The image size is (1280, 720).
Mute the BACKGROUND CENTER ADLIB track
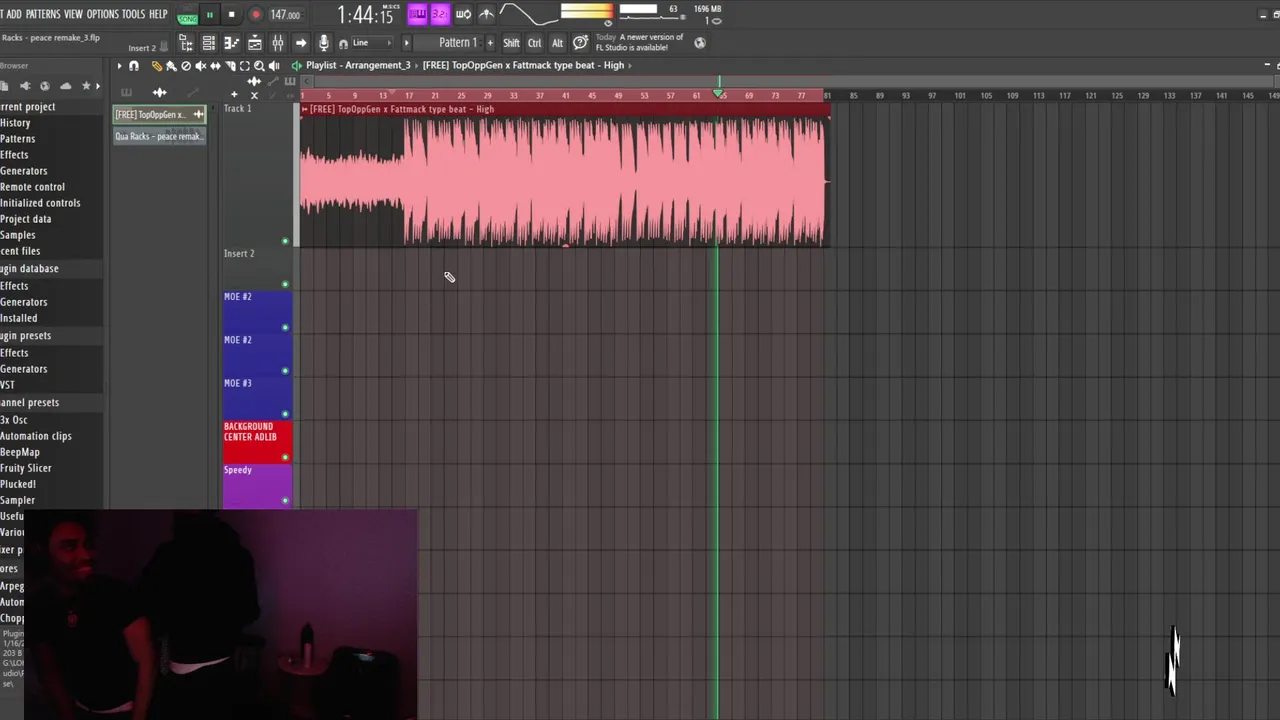285,457
